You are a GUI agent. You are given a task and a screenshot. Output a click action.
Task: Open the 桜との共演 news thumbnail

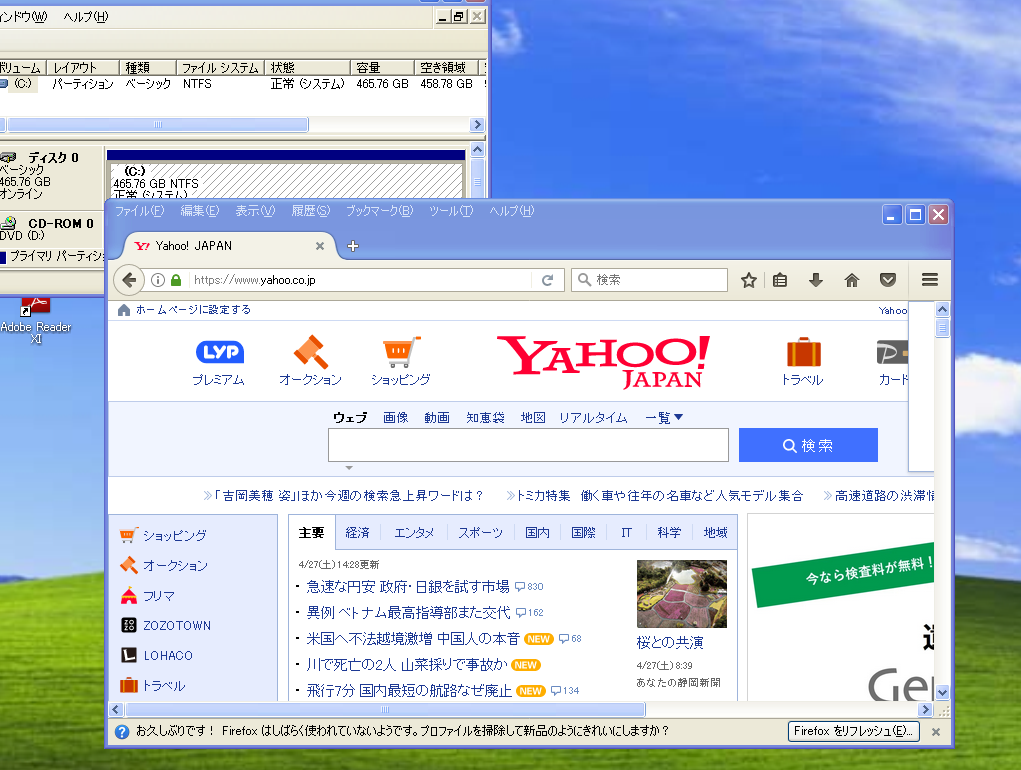tap(682, 594)
